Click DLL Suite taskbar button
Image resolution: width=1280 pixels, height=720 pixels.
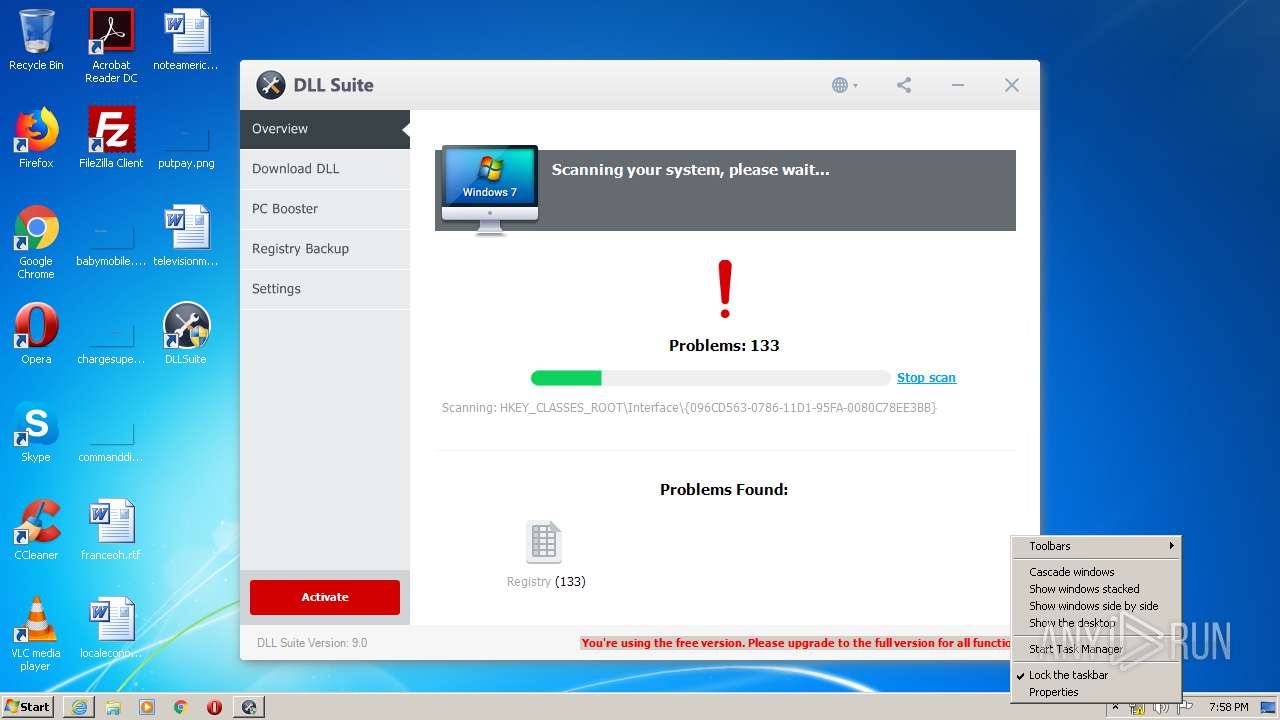(x=249, y=707)
